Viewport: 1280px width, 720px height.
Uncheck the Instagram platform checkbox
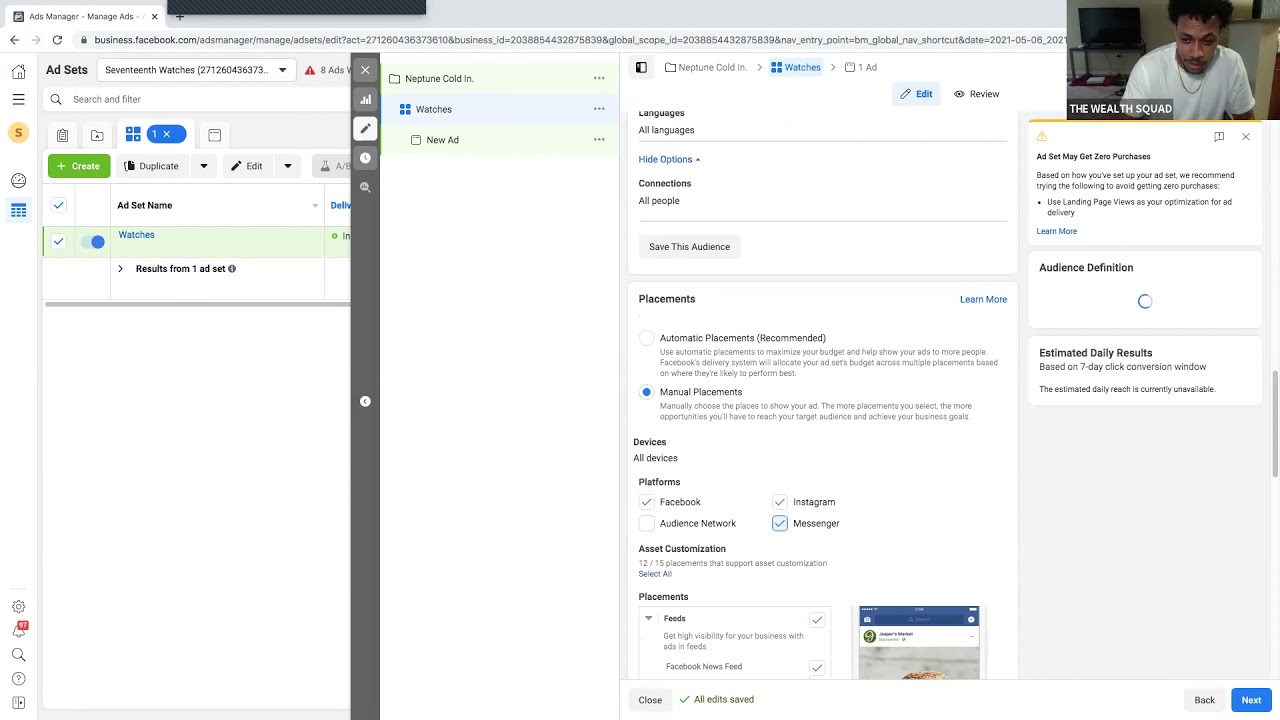(x=779, y=502)
